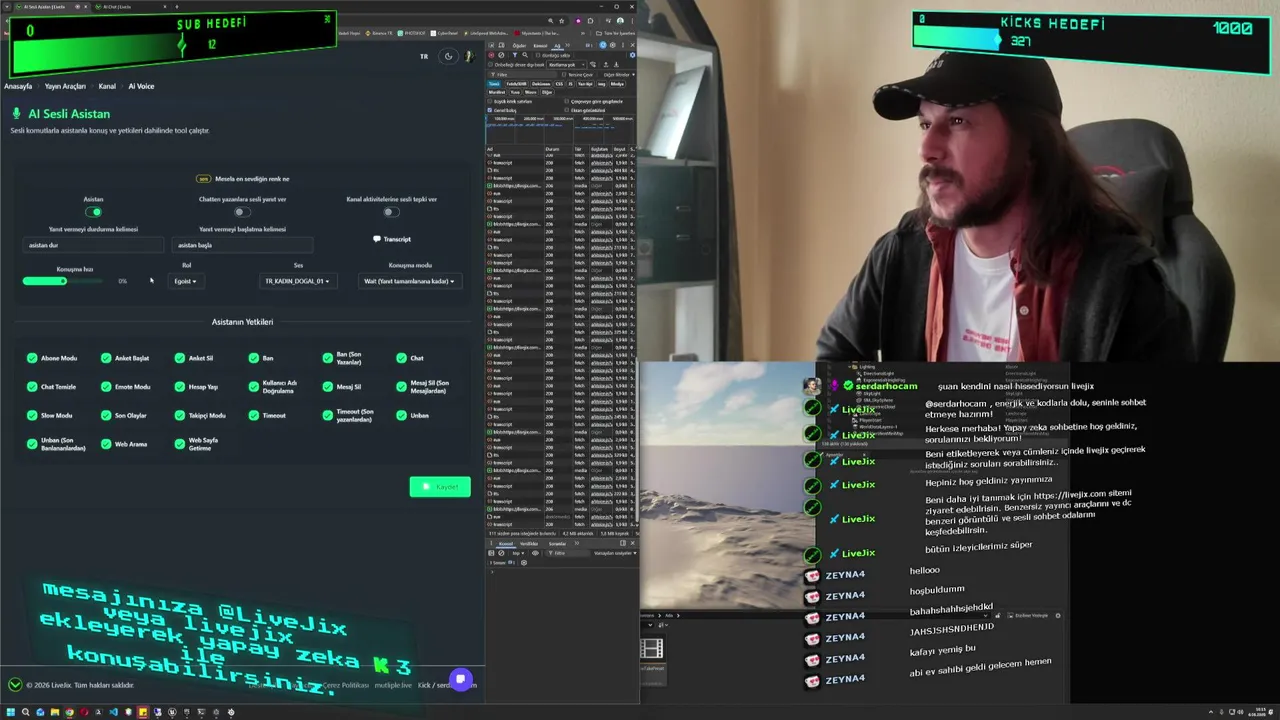Bookmark page with the star icon
The width and height of the screenshot is (1280, 720).
coord(562,21)
